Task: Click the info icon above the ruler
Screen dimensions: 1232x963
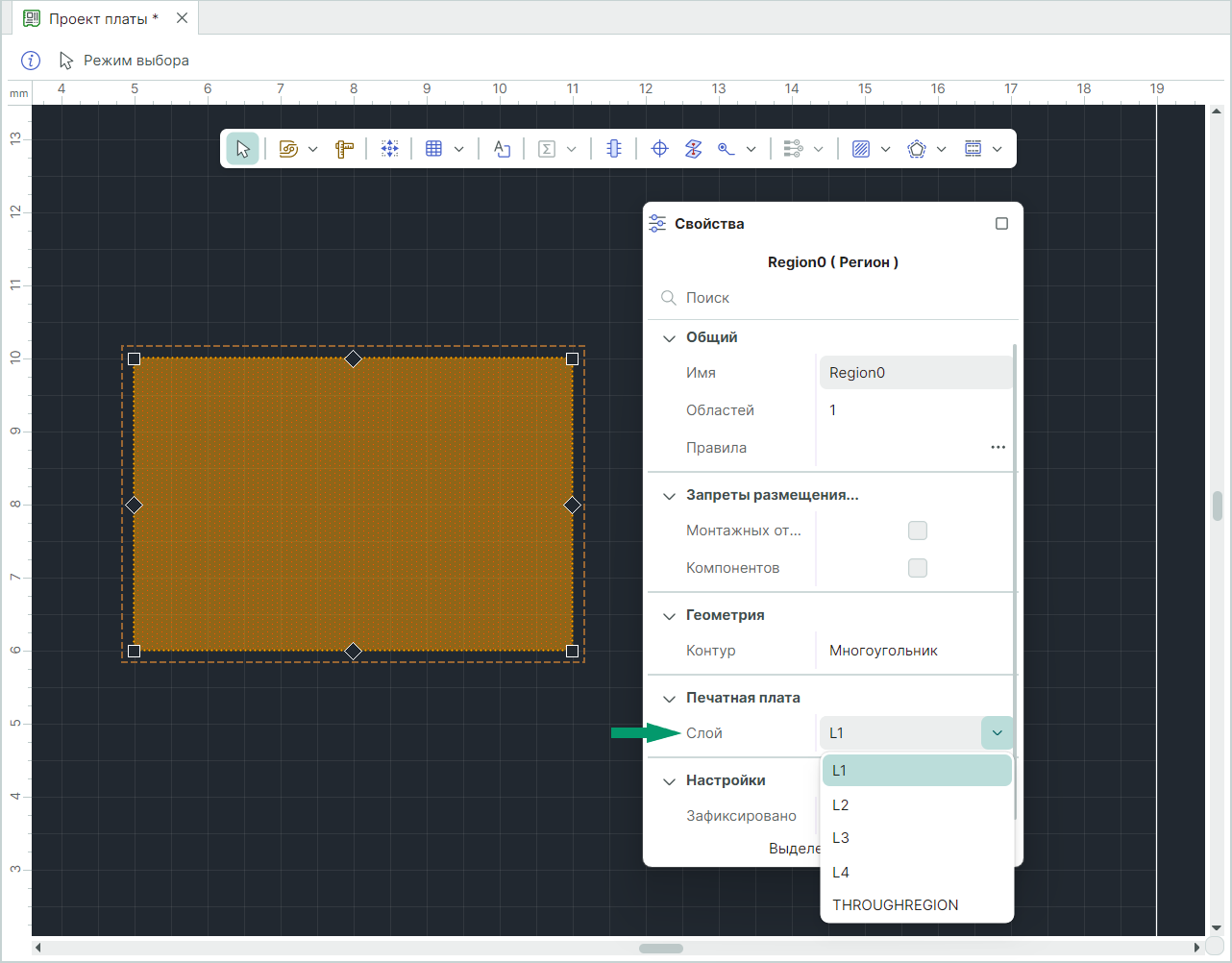Action: (31, 61)
